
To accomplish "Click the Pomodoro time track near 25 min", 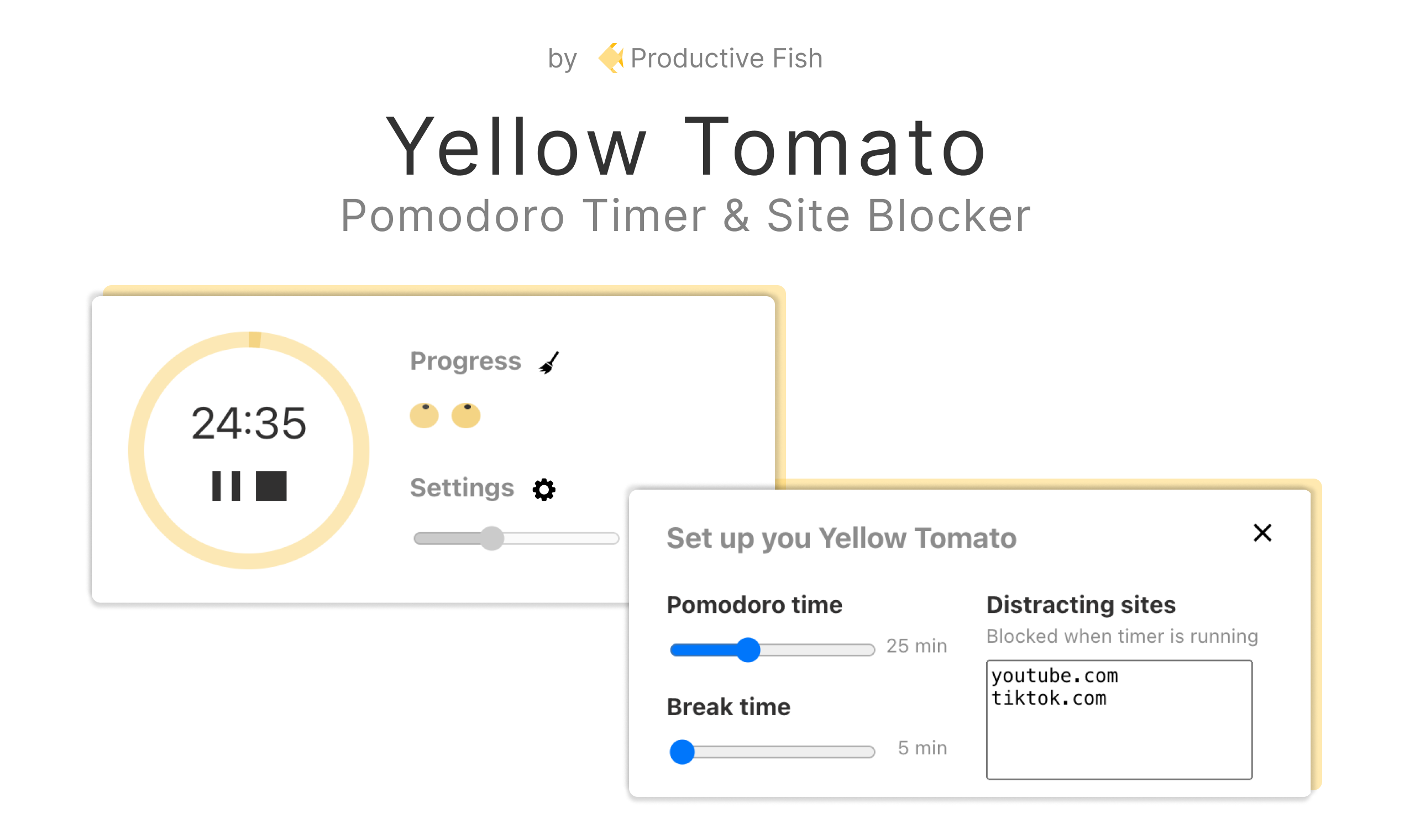I will (x=818, y=650).
